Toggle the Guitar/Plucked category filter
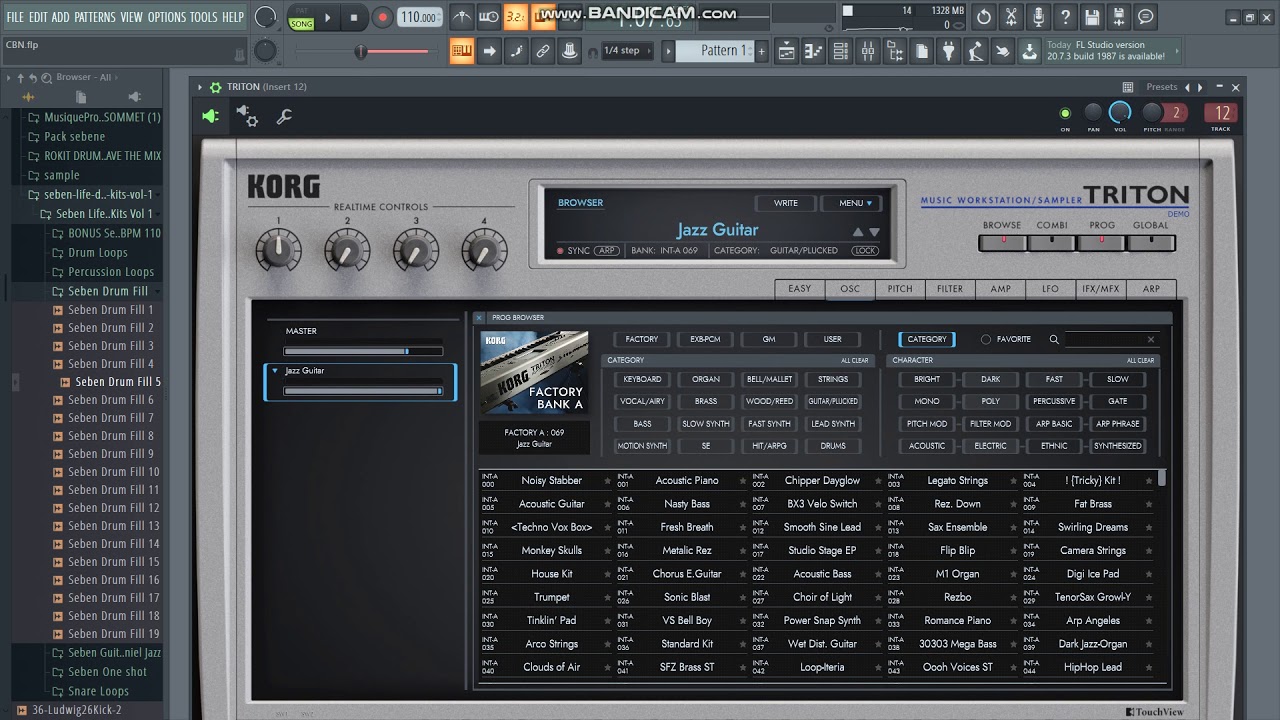 point(833,402)
